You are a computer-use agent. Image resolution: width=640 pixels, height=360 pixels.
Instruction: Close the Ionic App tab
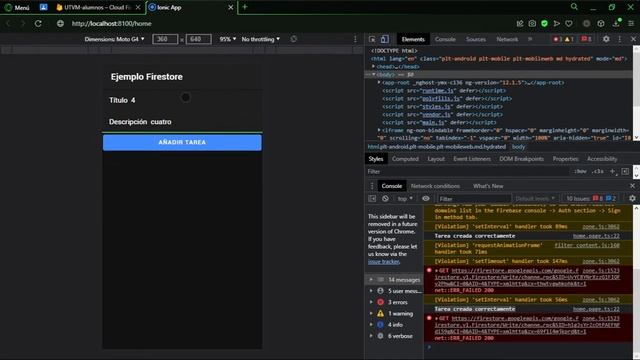click(x=230, y=7)
